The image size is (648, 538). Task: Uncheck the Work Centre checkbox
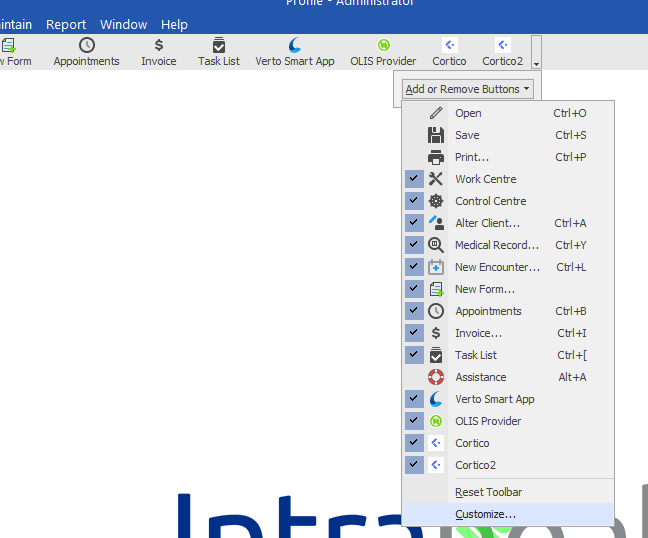click(414, 179)
